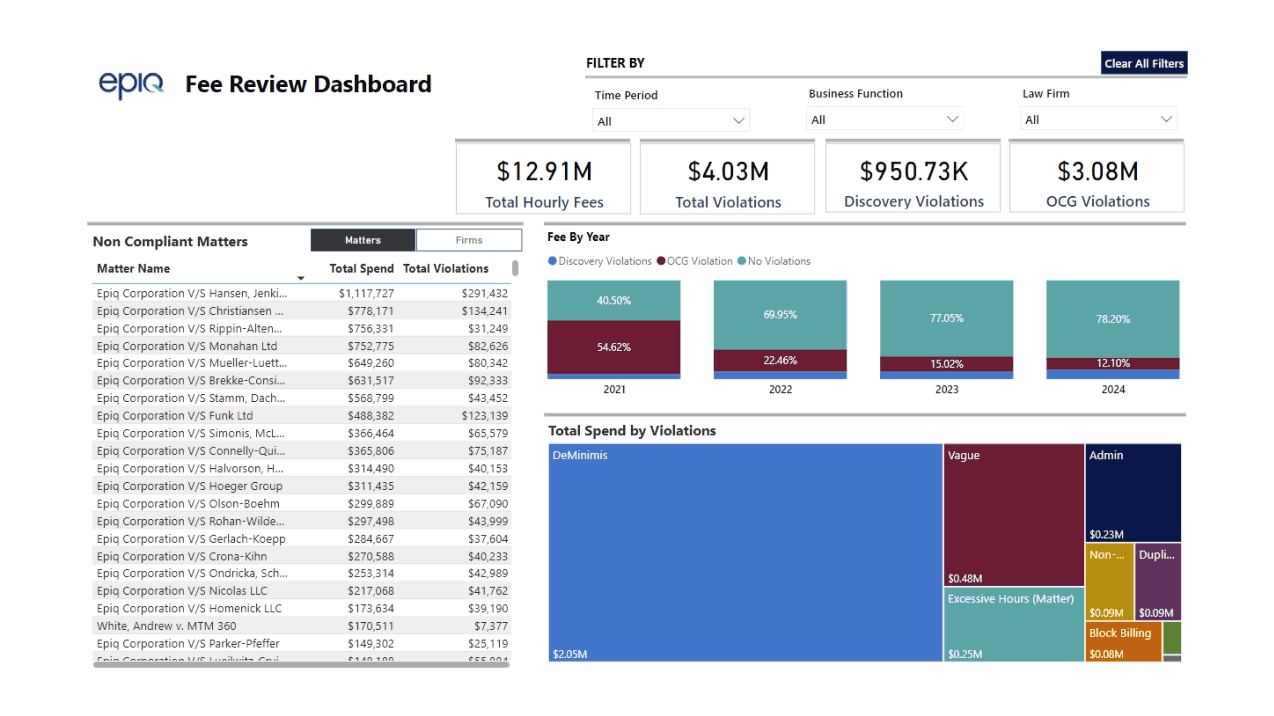The height and width of the screenshot is (716, 1274).
Task: Click the 2024 year axis label
Action: (1113, 389)
